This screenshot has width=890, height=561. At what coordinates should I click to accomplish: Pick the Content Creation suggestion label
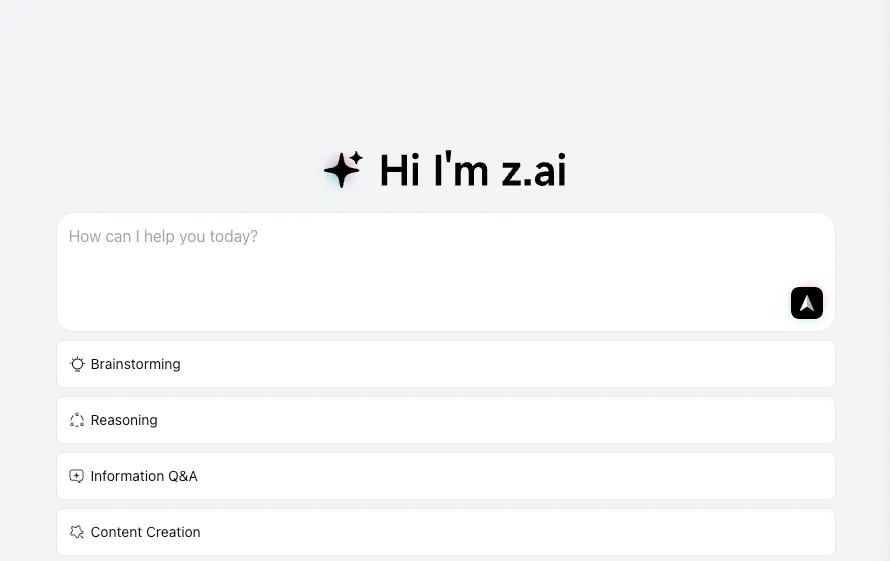click(145, 532)
